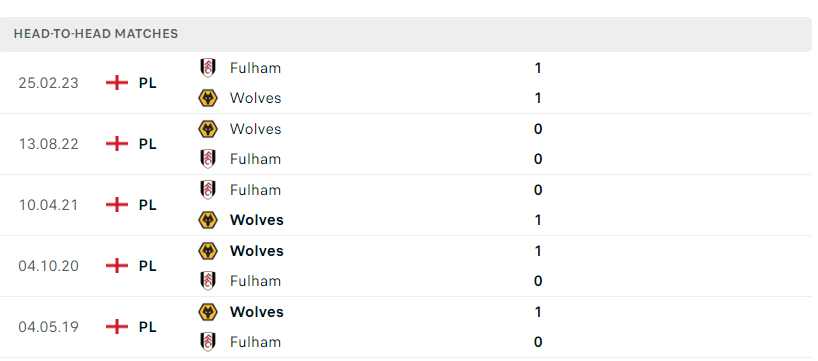Select PL league label in 13.08.22 row

148,144
